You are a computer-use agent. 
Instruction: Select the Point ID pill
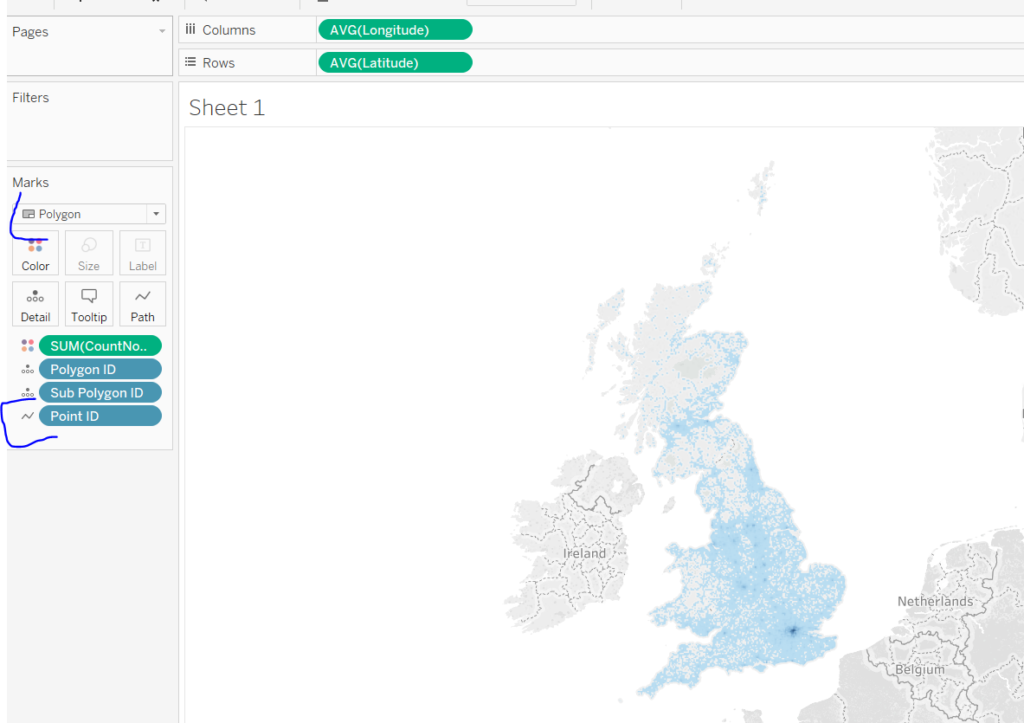click(100, 416)
